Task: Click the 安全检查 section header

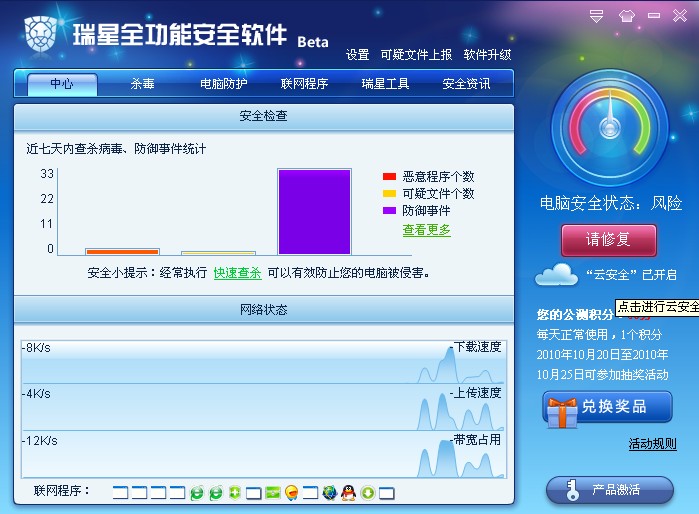Action: click(x=264, y=116)
